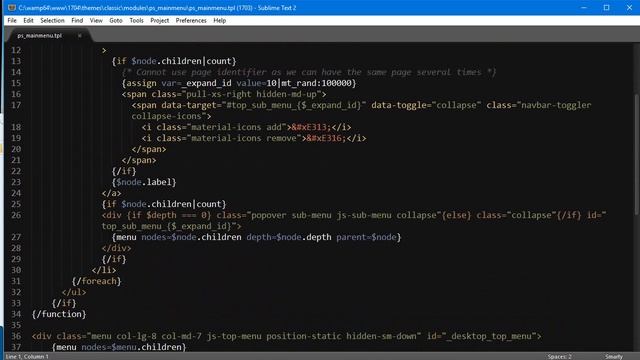
Task: Minimize the Sublime Text window
Action: click(x=584, y=7)
